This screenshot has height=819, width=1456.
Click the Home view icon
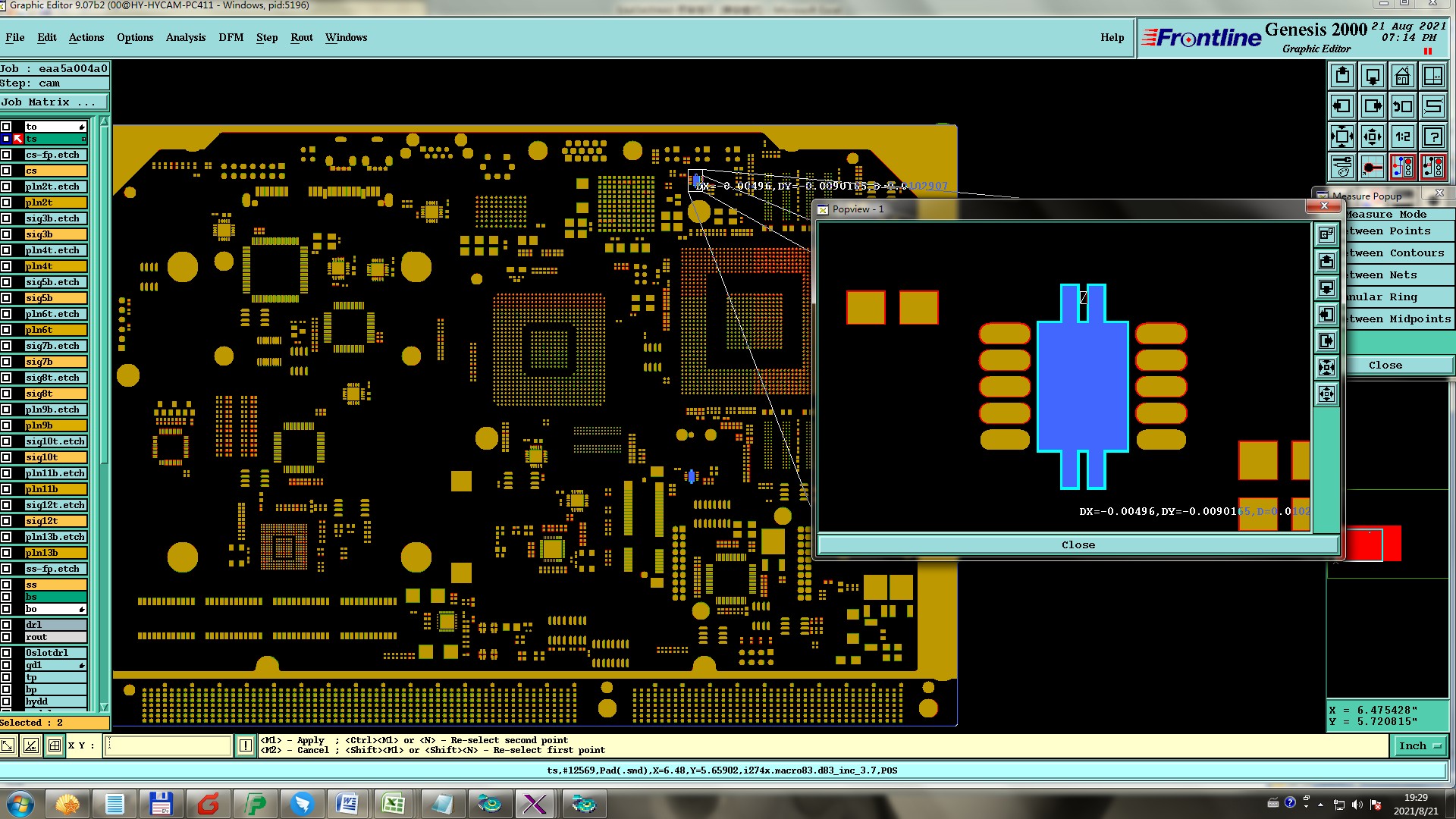(1402, 77)
